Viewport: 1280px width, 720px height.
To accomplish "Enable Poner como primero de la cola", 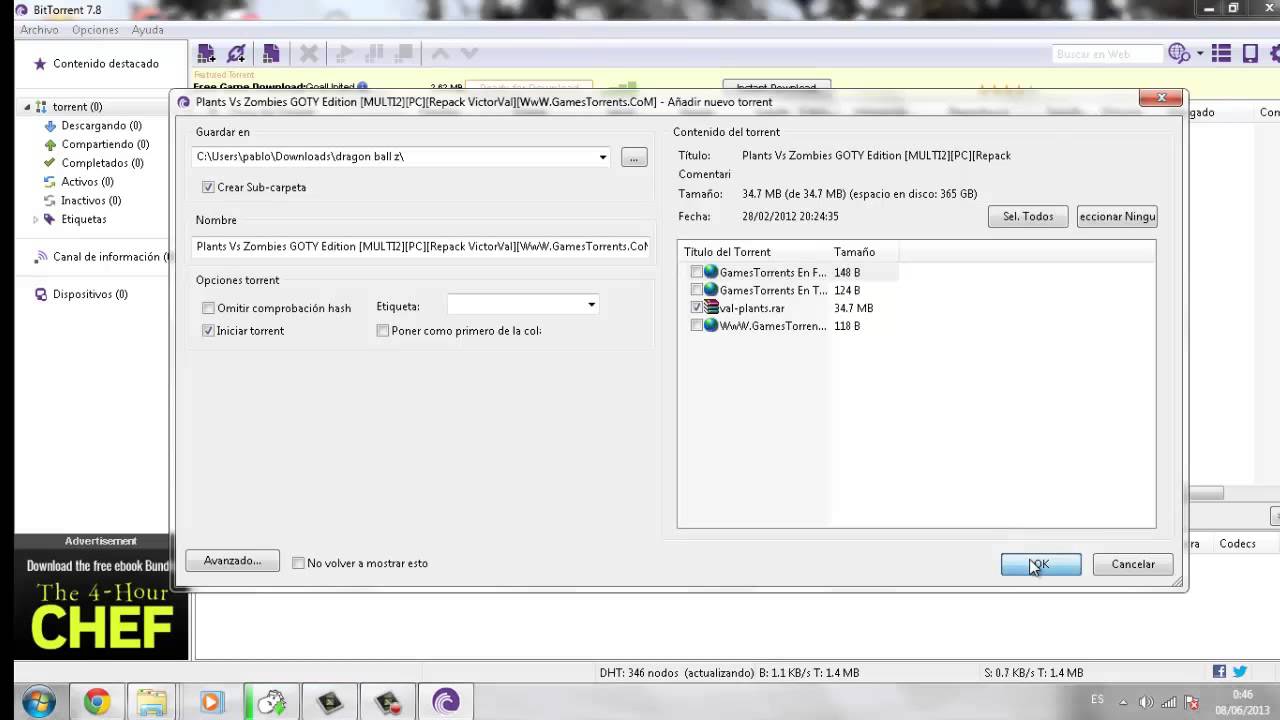I will point(382,330).
